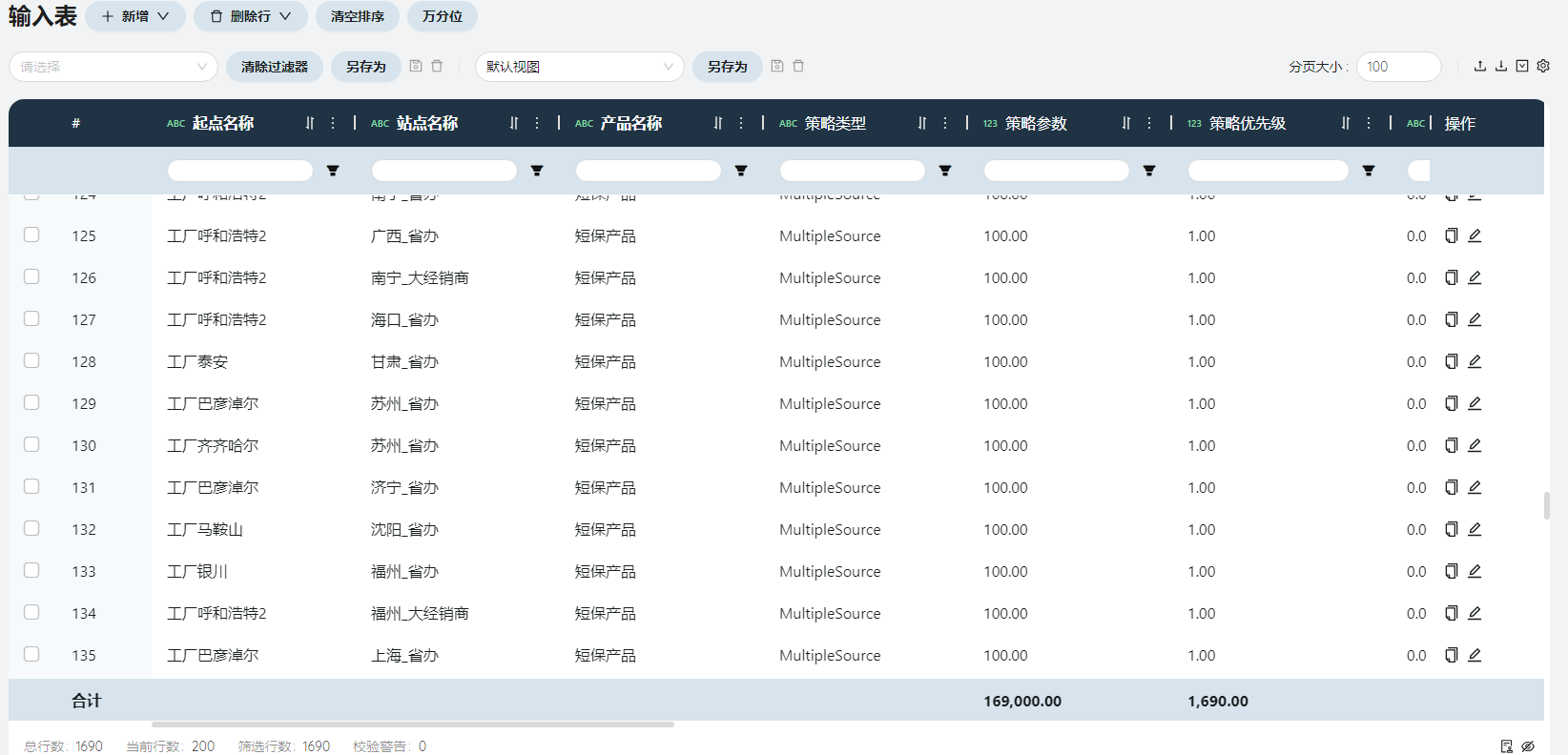Expand the 新增 dropdown button

click(x=135, y=16)
